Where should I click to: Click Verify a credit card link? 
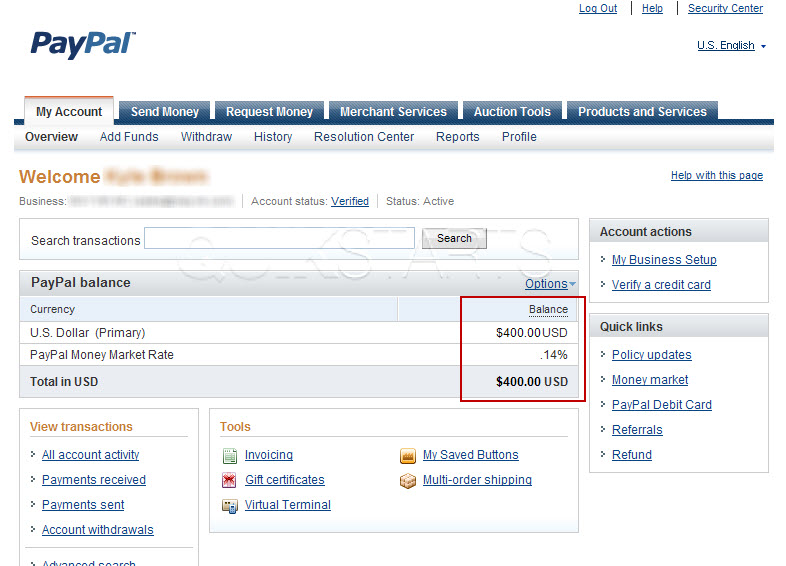pos(661,285)
